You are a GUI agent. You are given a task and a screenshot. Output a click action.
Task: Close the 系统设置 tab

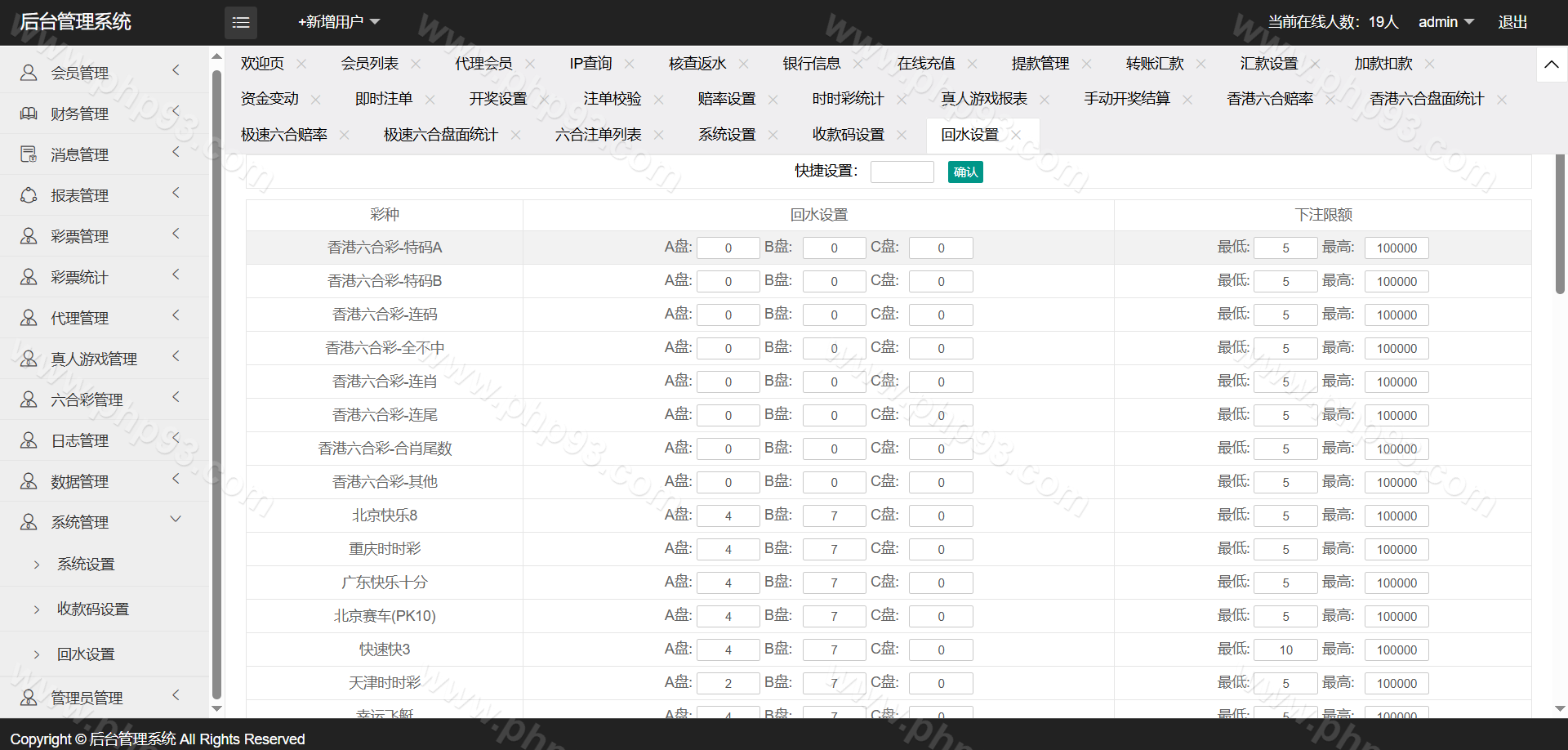coord(773,135)
